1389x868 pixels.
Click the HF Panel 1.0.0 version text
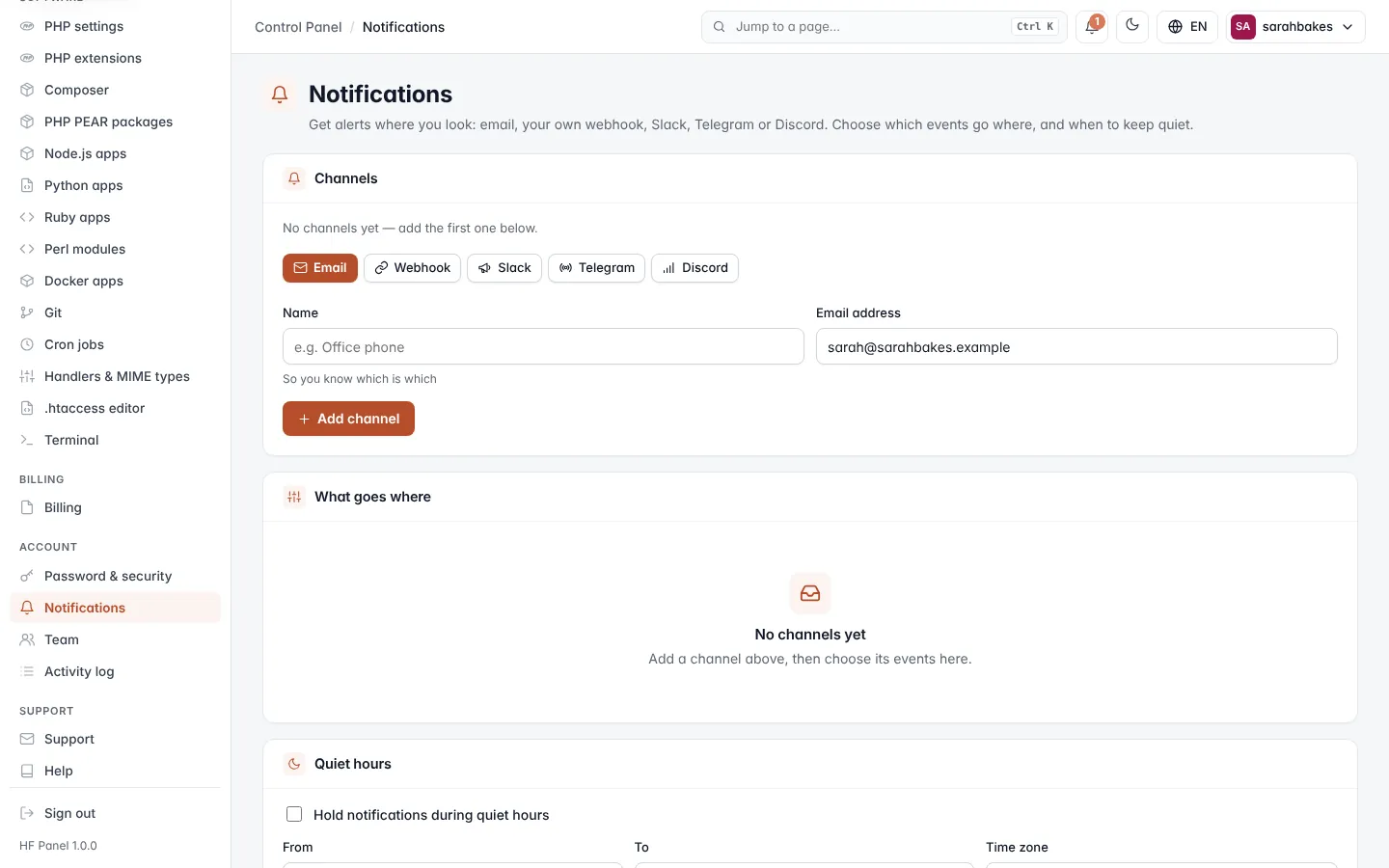click(58, 846)
